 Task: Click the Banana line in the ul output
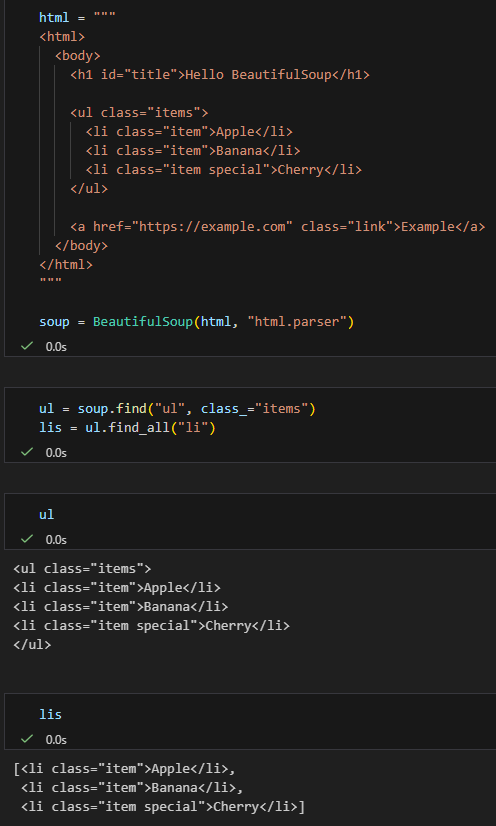point(121,607)
